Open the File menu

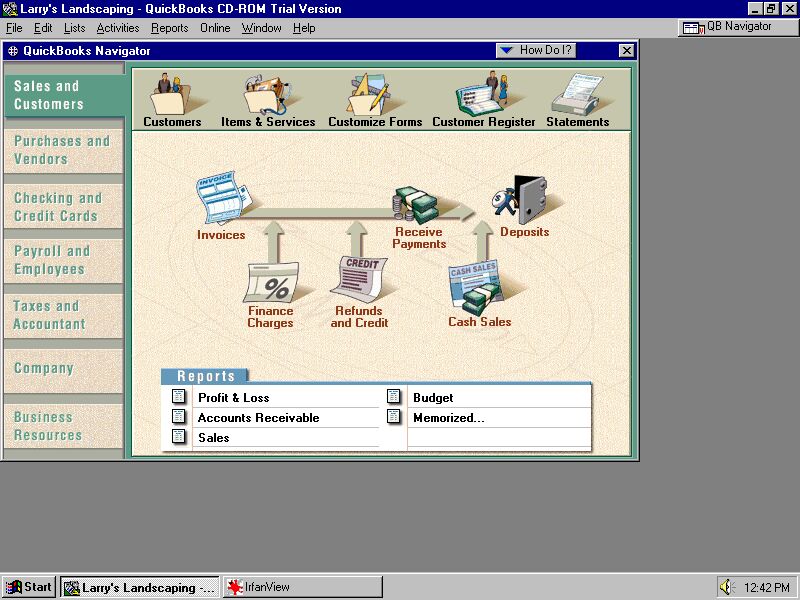tap(14, 28)
